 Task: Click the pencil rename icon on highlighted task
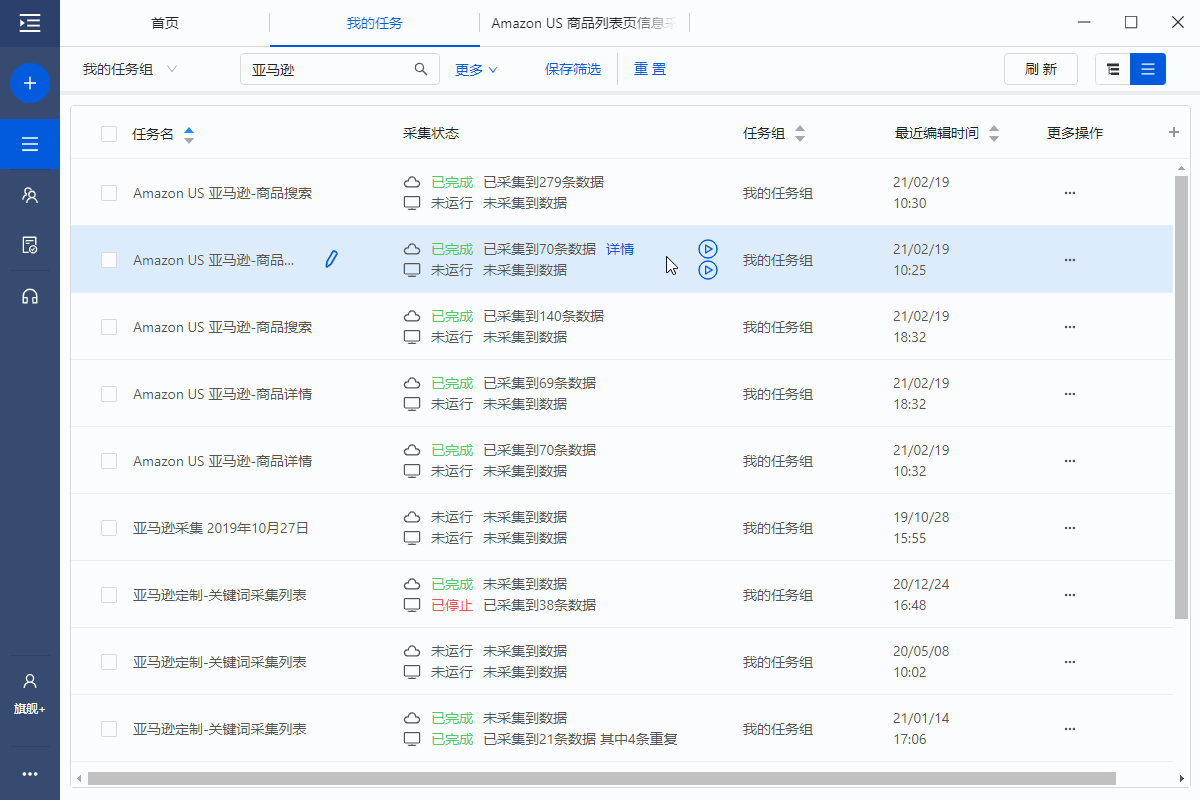(x=331, y=259)
